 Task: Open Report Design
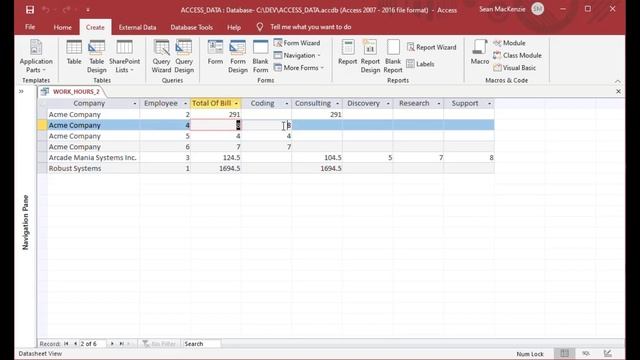(370, 57)
